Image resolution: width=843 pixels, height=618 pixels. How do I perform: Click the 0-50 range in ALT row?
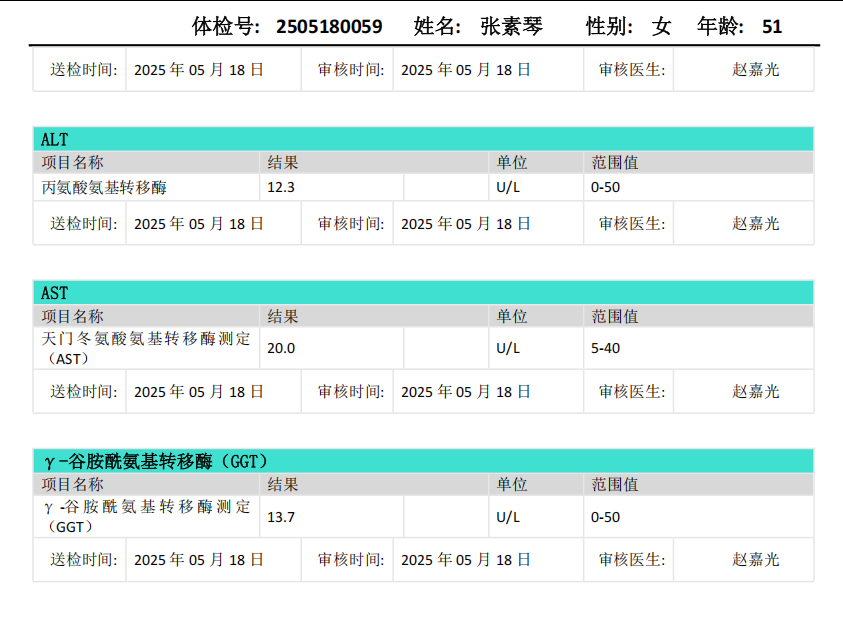click(x=605, y=187)
